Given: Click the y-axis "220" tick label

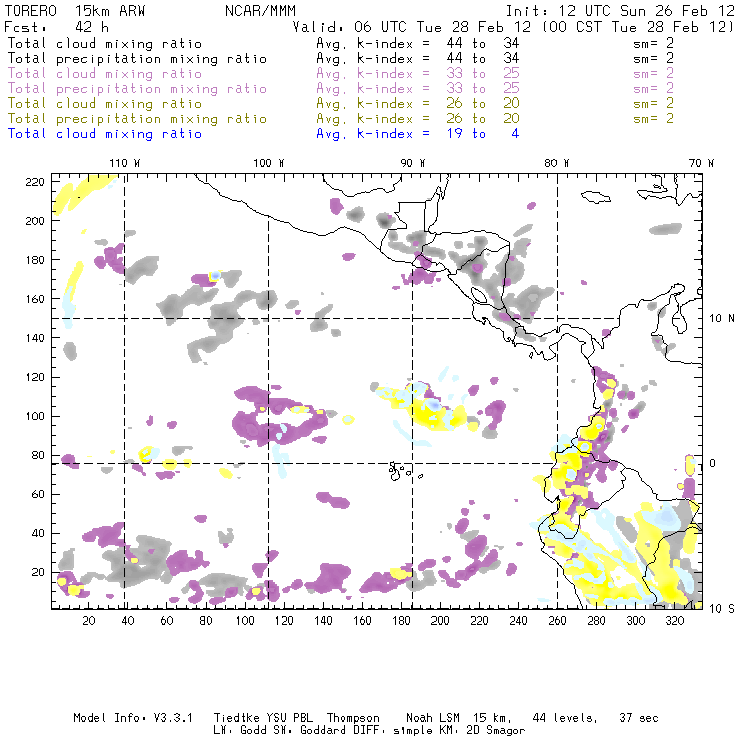Looking at the screenshot, I should (x=34, y=182).
